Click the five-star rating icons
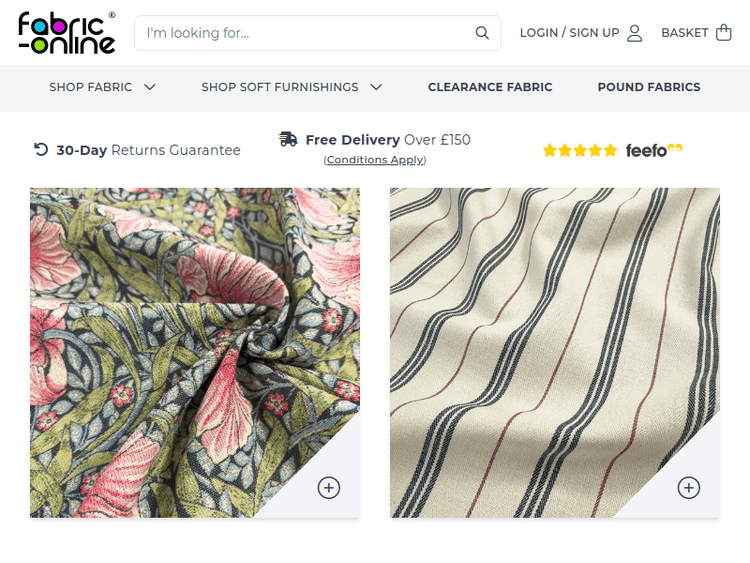Screen dimensions: 750x563 click(580, 151)
